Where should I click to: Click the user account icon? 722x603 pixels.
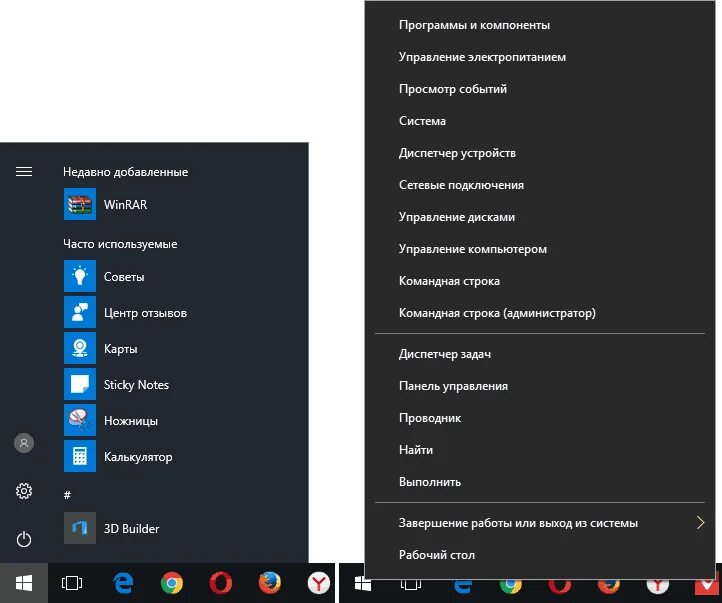24,443
